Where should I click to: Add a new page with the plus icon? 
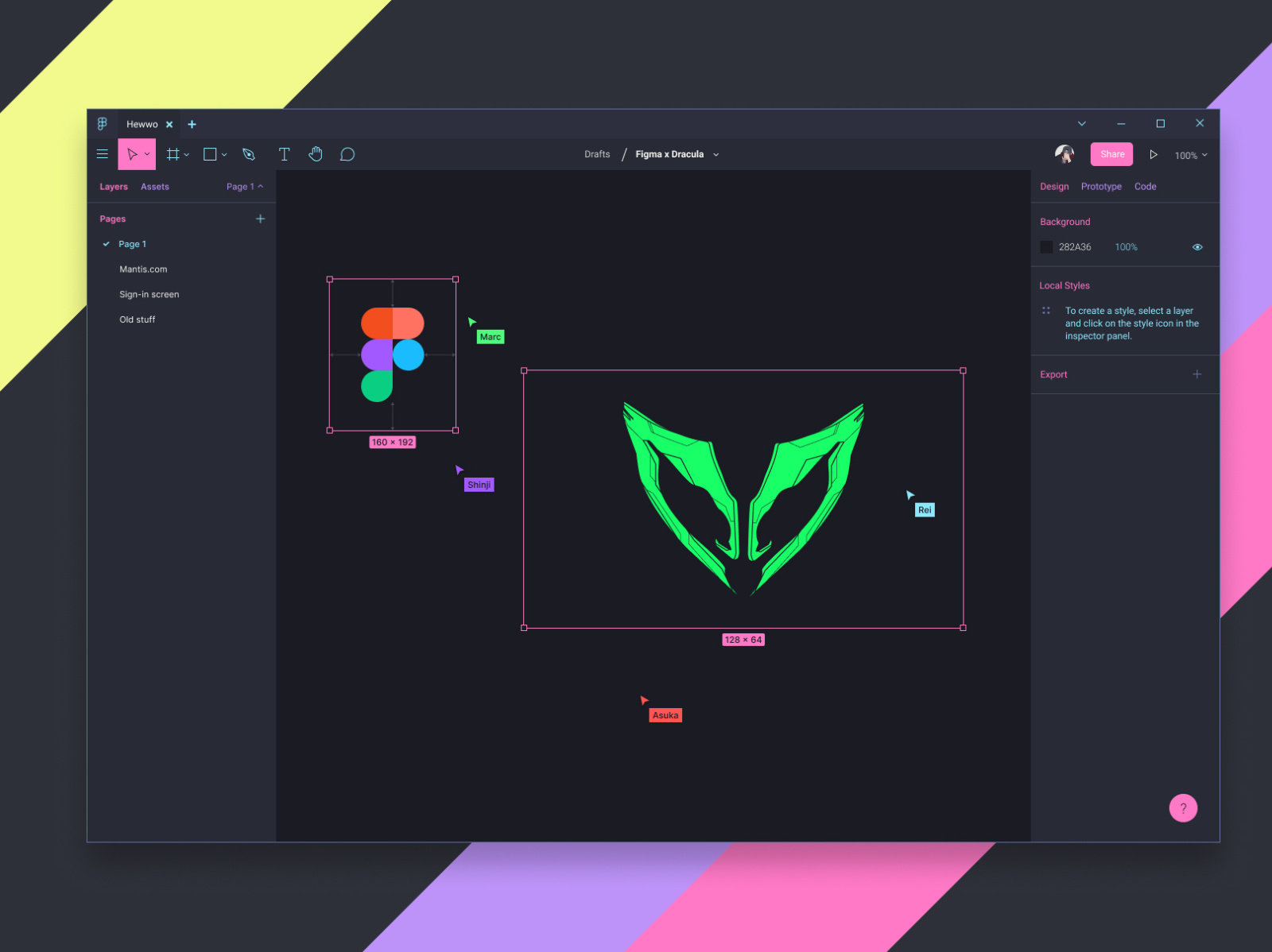coord(260,219)
